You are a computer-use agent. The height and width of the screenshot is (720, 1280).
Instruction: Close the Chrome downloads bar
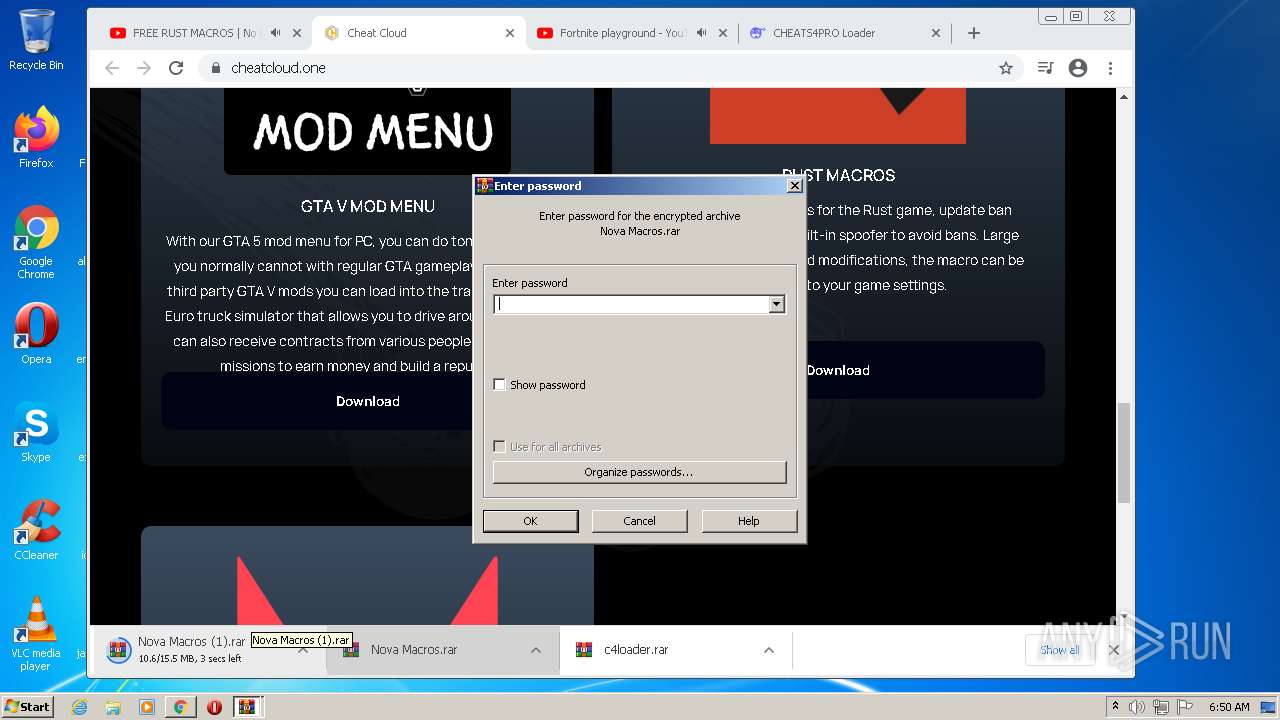(1114, 650)
